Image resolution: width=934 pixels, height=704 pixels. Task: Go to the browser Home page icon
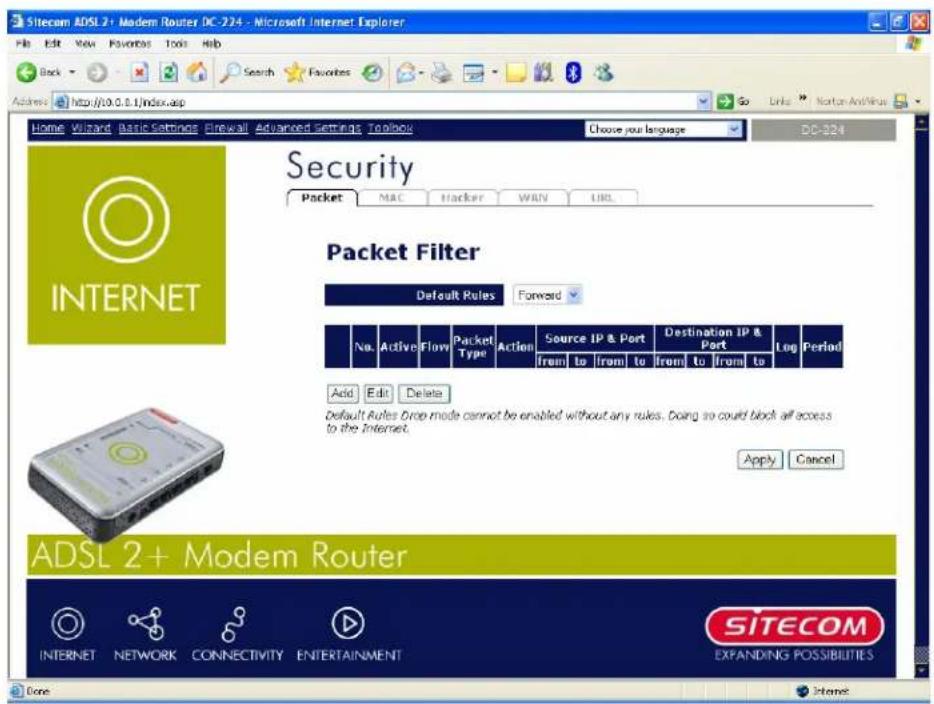197,73
